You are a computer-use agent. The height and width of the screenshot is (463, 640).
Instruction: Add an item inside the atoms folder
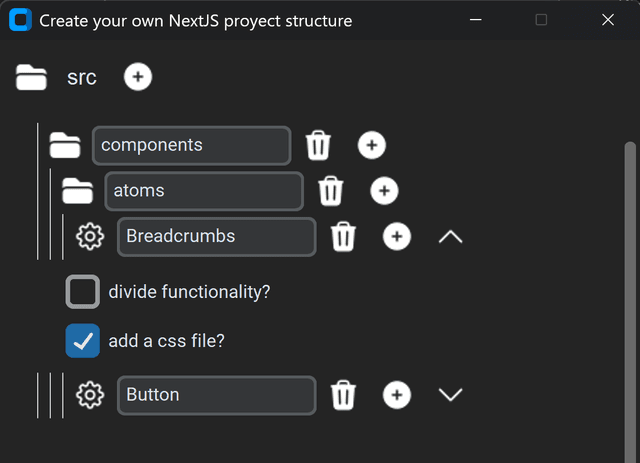click(x=384, y=190)
